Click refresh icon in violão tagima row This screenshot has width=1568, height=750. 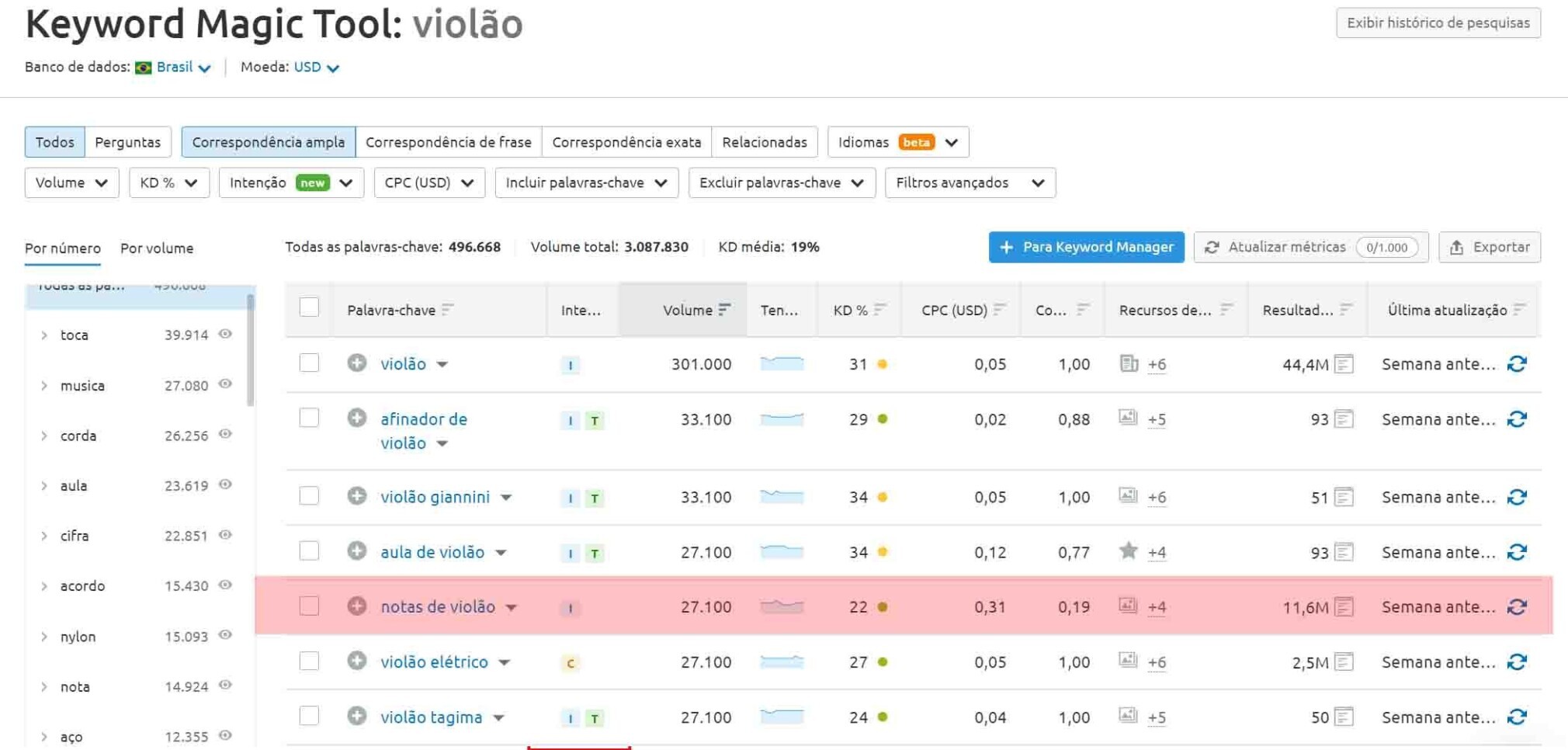pos(1517,717)
